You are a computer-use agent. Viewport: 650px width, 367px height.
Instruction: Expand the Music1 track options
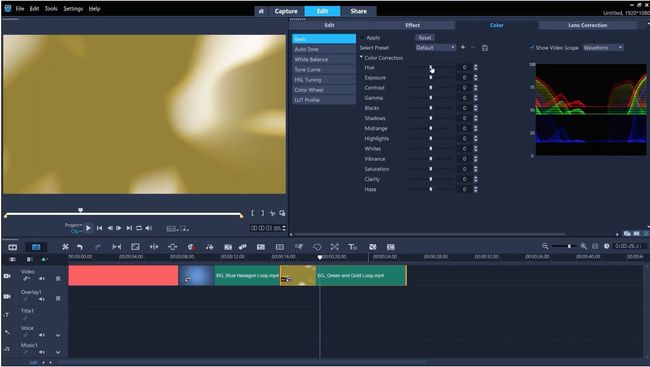[58, 352]
